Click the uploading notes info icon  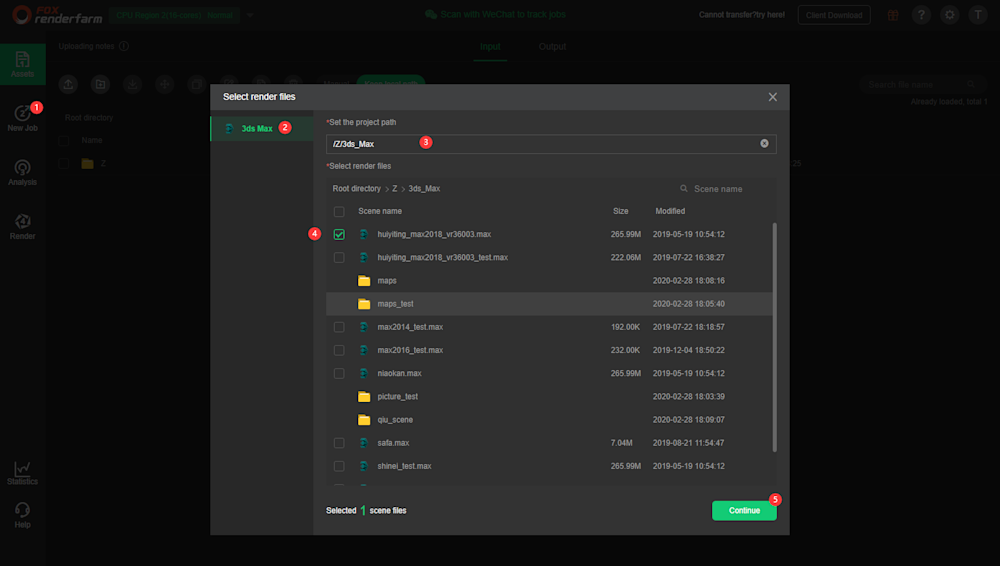click(x=124, y=46)
